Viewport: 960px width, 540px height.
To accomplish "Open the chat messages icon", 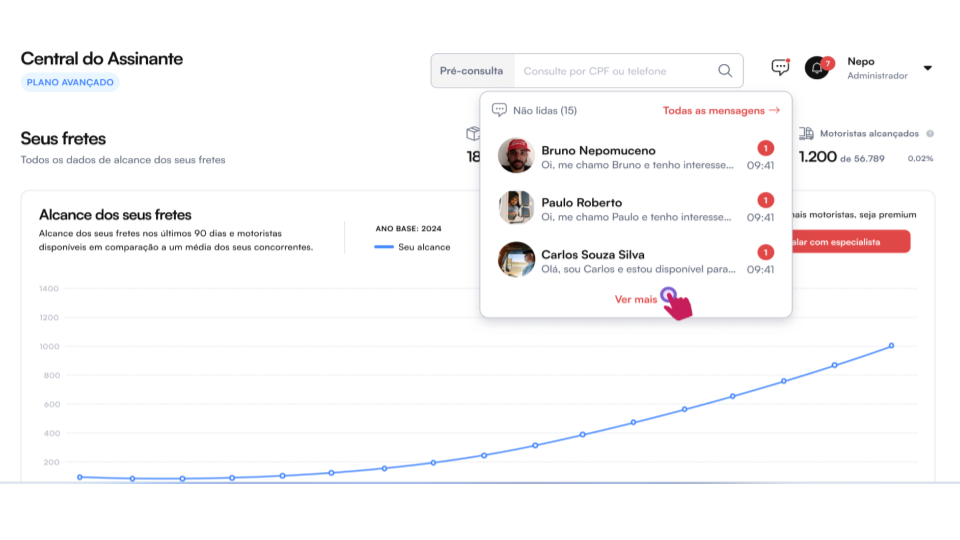I will coord(780,68).
